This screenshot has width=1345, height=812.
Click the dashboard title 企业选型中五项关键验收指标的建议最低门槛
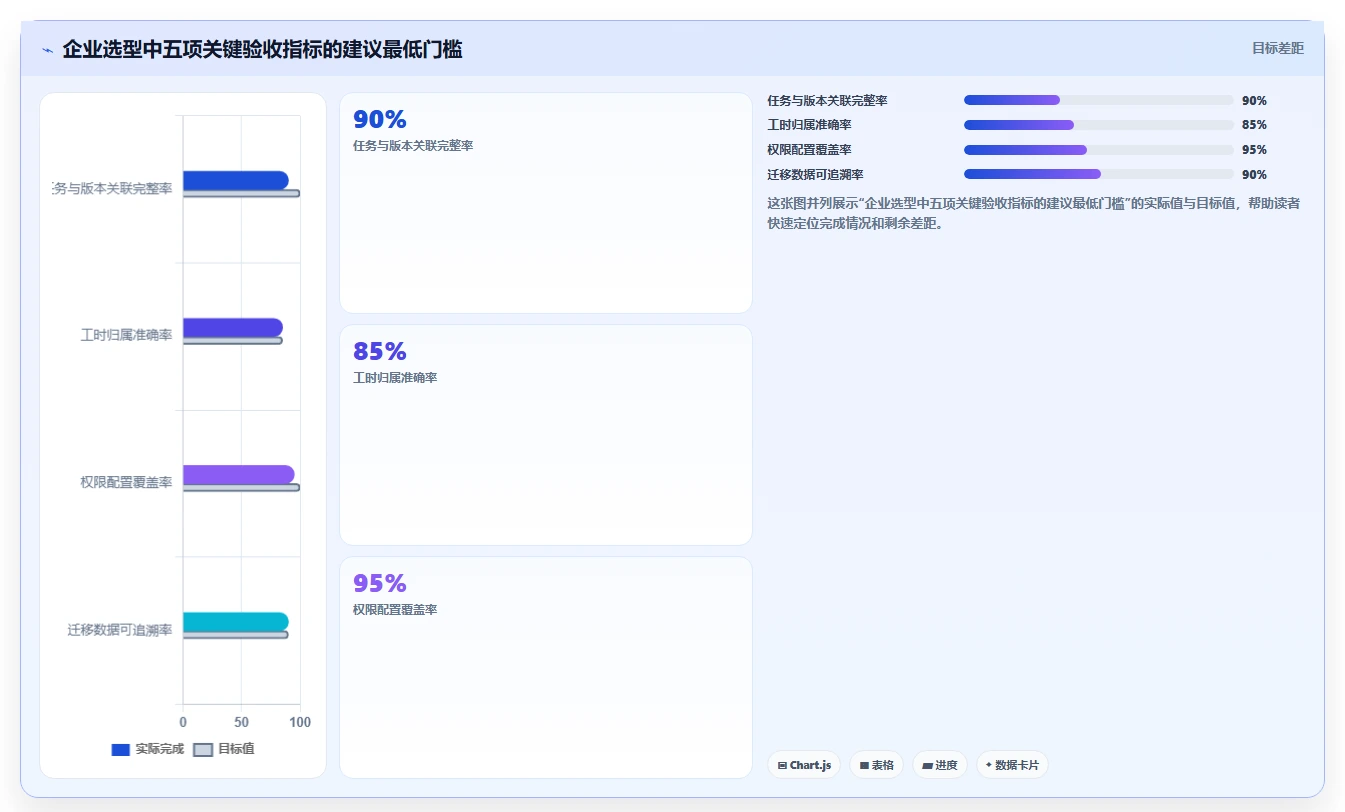[x=262, y=49]
